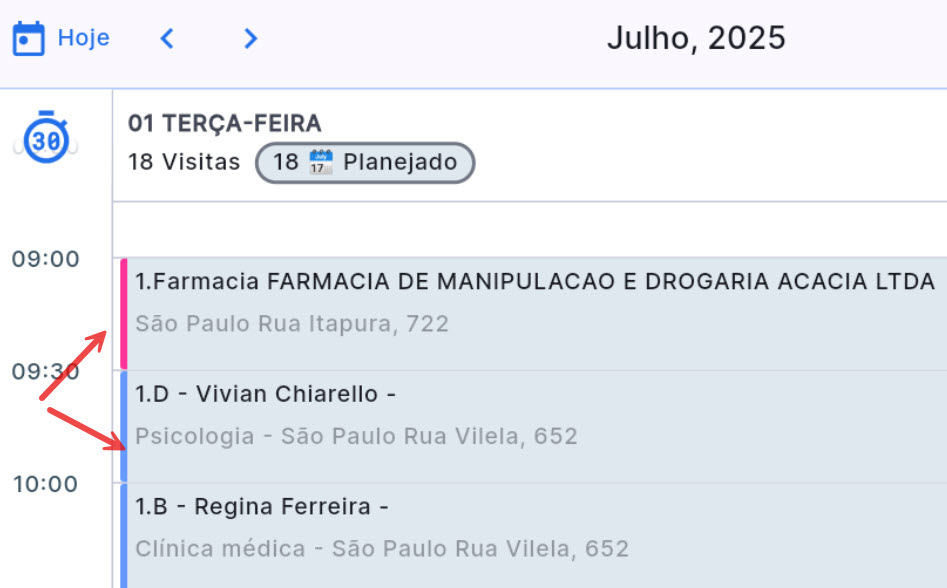The width and height of the screenshot is (947, 588).
Task: Click the small calendar icon in the Planejado chip
Action: [320, 162]
